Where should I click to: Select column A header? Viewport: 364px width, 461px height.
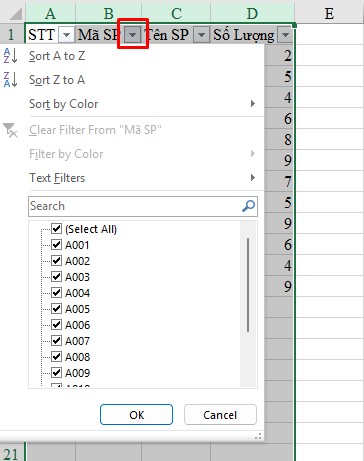coord(50,14)
